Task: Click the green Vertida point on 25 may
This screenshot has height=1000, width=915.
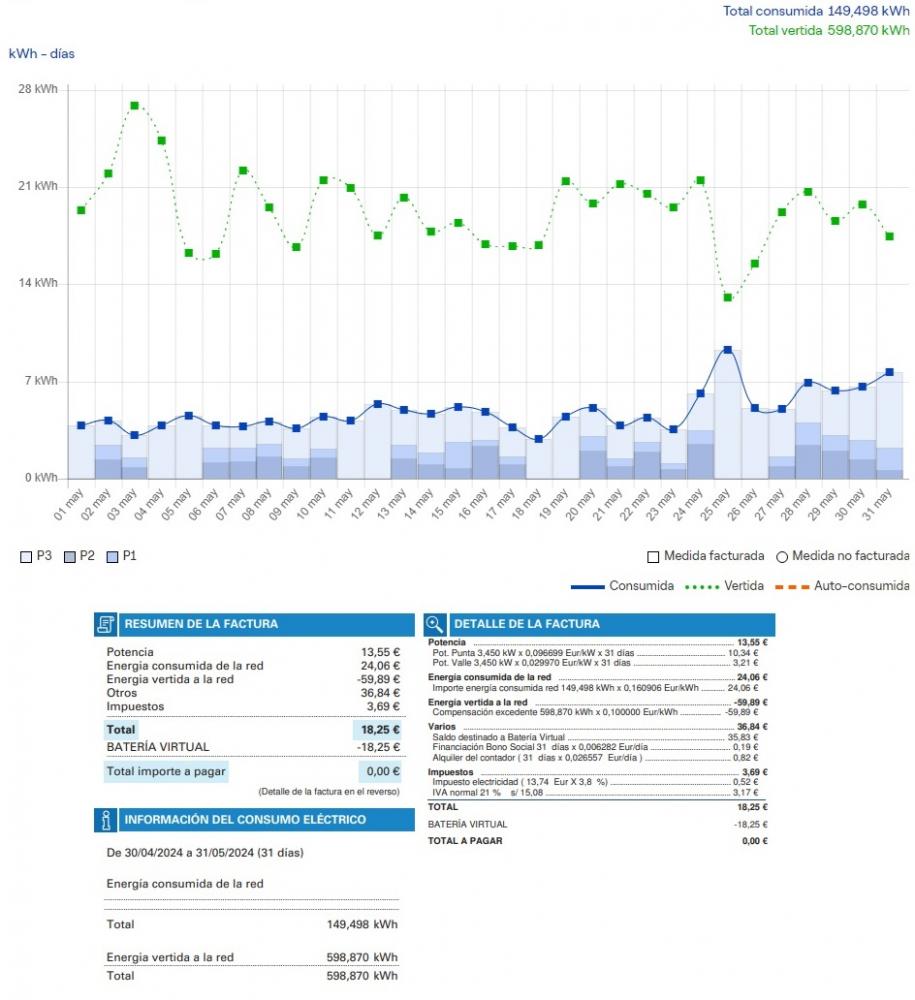Action: point(728,297)
